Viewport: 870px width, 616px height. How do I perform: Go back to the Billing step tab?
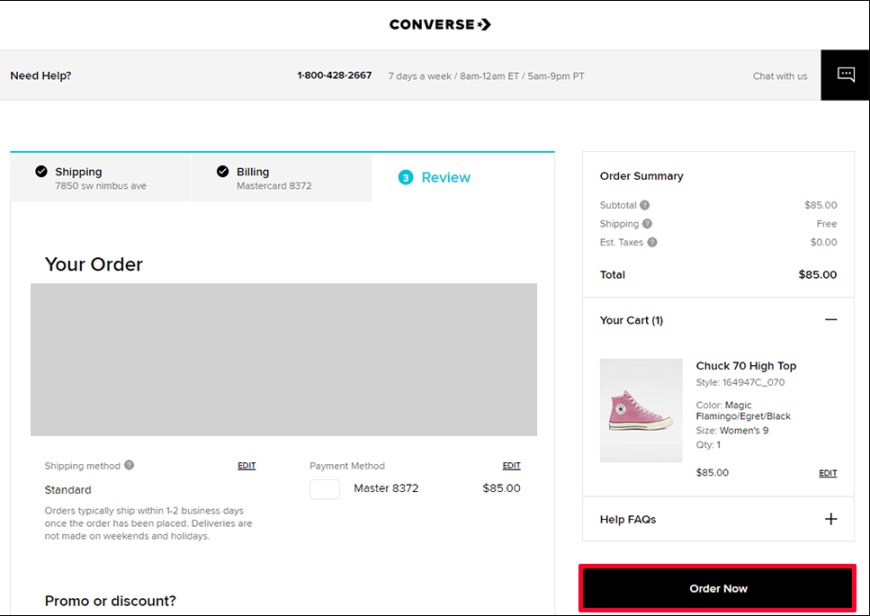click(281, 178)
